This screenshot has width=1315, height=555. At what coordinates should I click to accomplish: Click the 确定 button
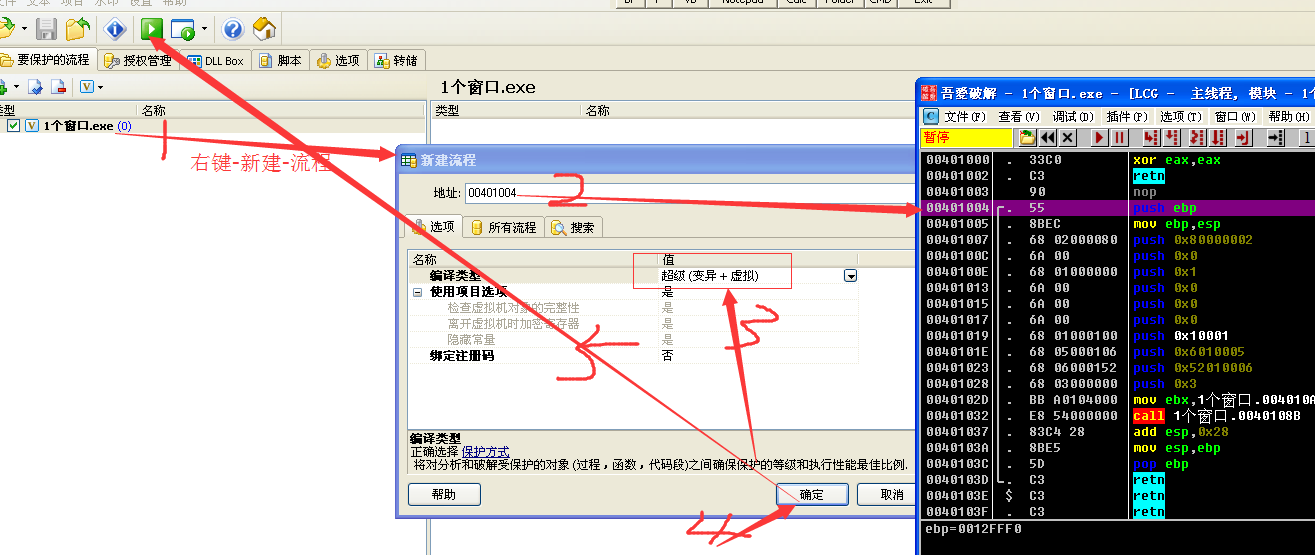[x=812, y=495]
